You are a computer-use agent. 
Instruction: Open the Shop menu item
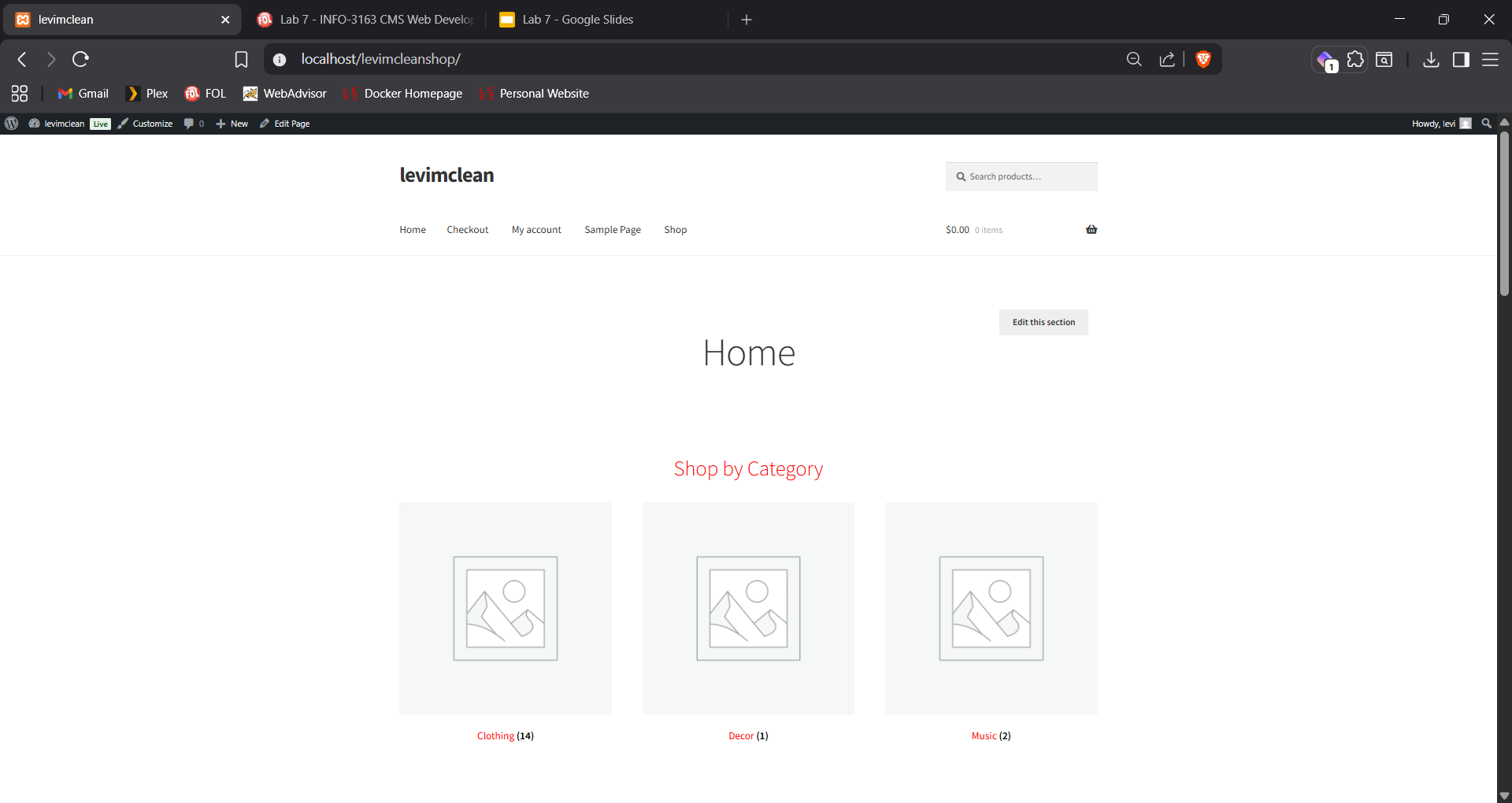675,230
